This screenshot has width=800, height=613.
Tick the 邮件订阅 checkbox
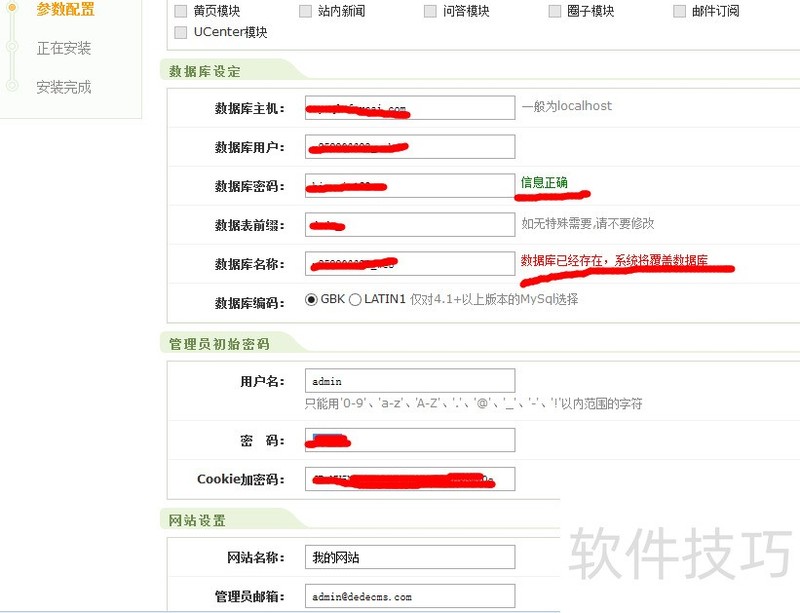coord(679,11)
